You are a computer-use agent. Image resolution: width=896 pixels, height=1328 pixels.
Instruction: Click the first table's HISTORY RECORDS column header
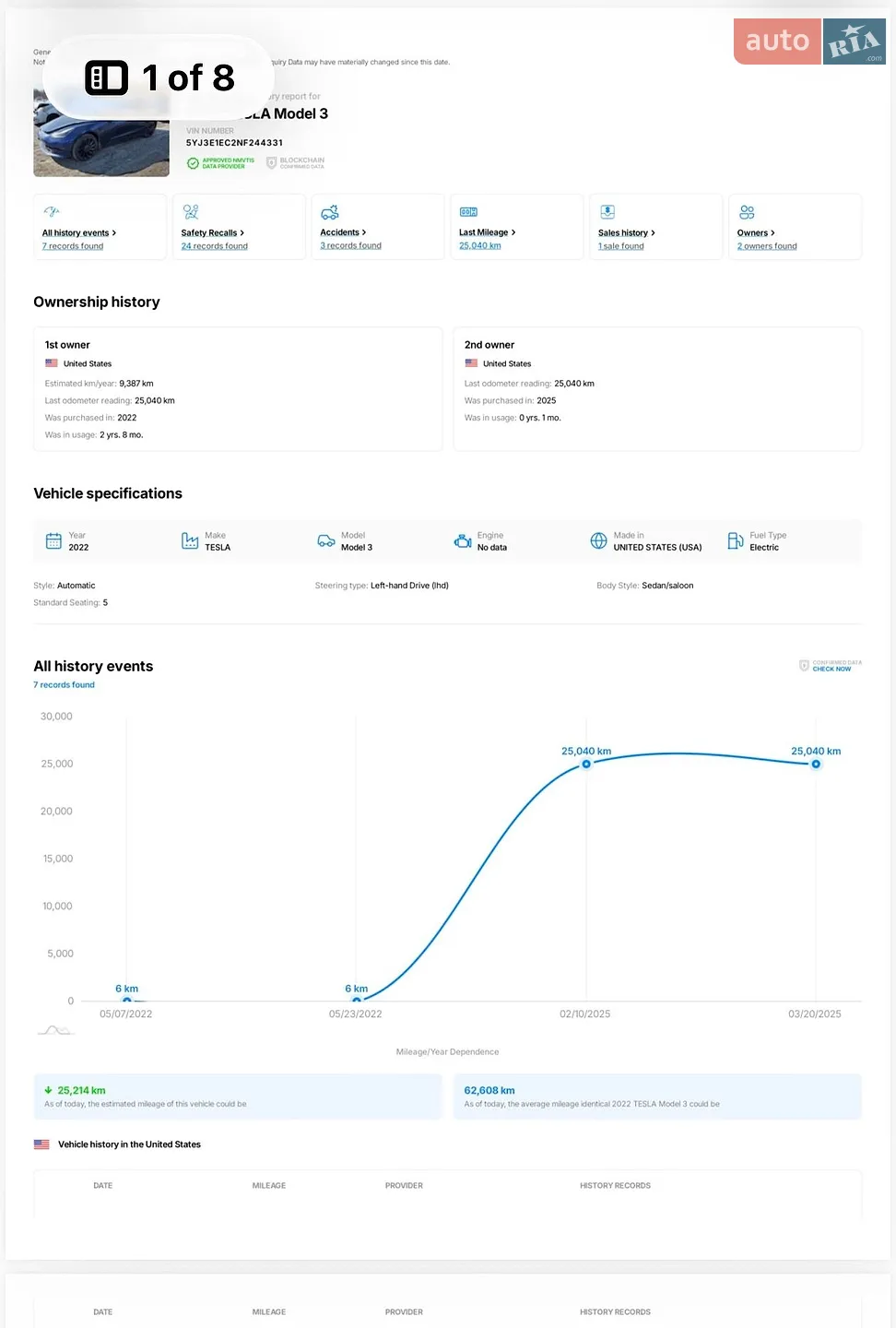pyautogui.click(x=615, y=1186)
